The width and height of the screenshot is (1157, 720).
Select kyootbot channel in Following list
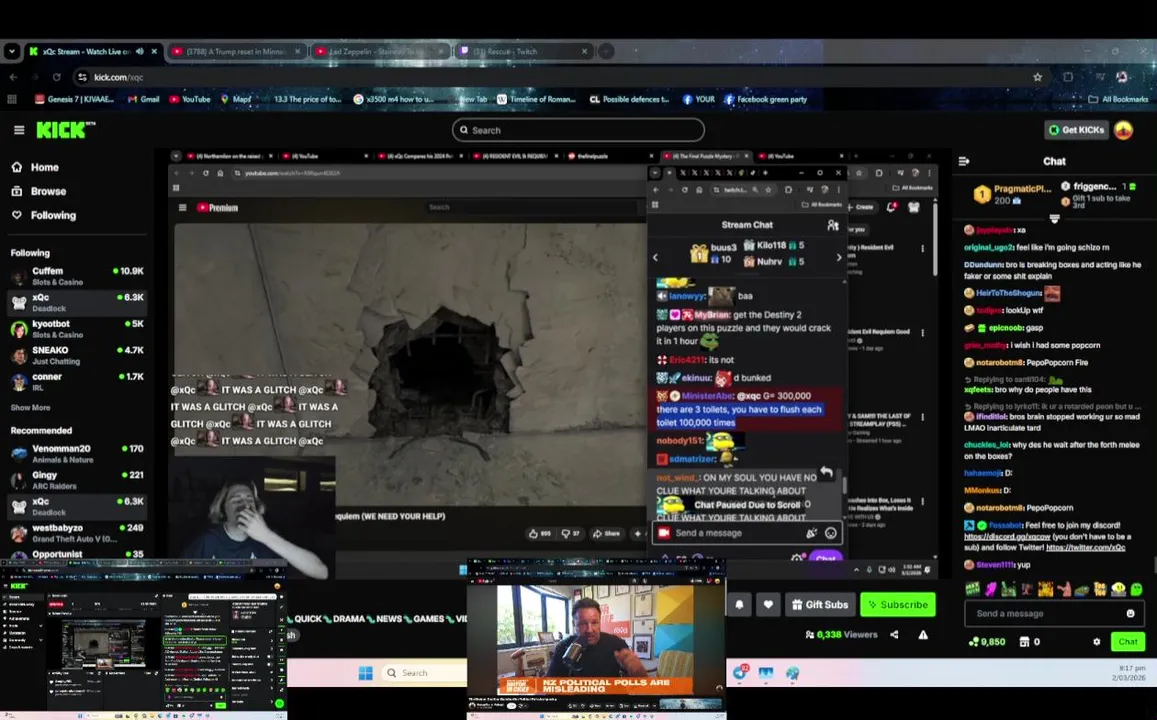[77, 329]
